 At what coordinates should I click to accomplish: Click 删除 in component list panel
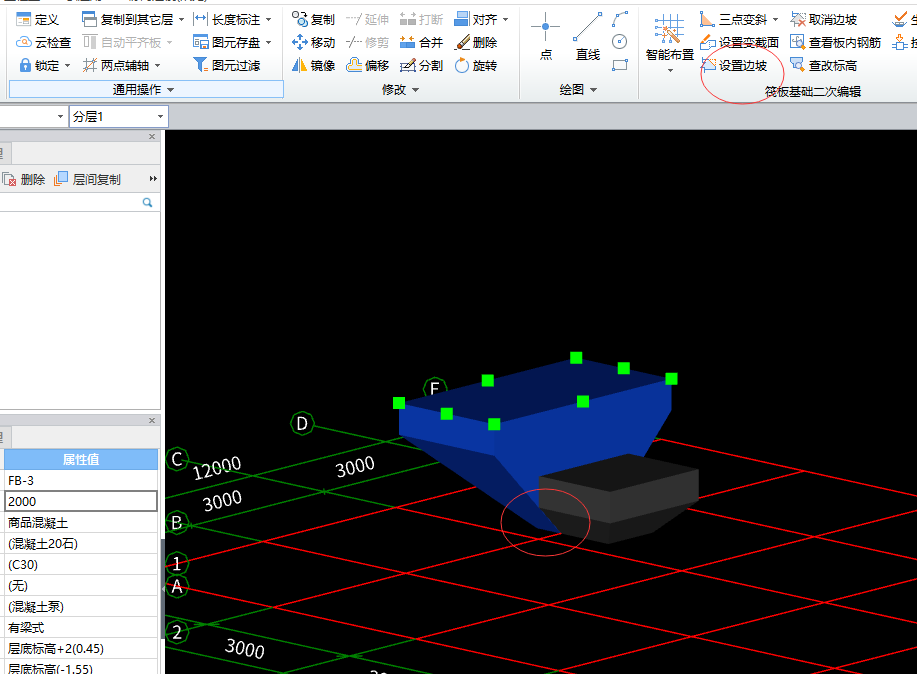pyautogui.click(x=24, y=180)
